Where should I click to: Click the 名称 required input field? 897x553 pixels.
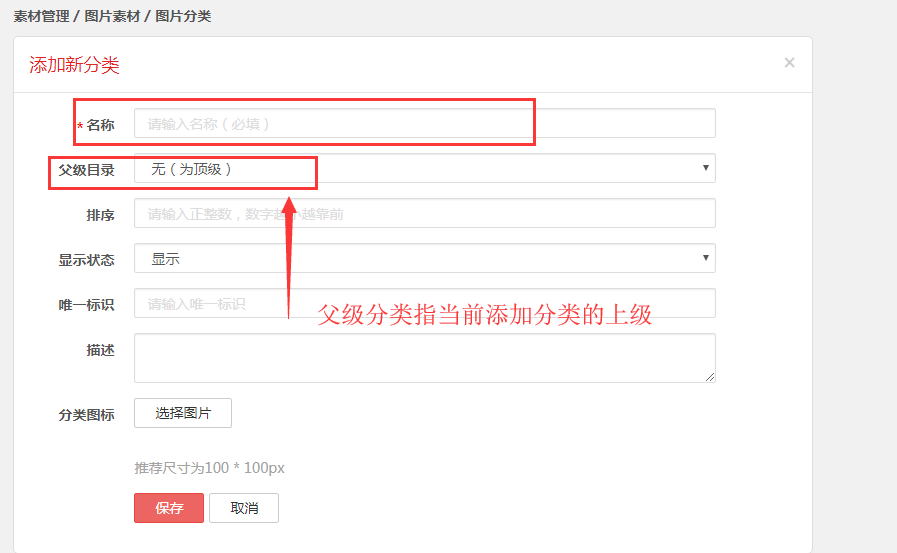tap(424, 123)
